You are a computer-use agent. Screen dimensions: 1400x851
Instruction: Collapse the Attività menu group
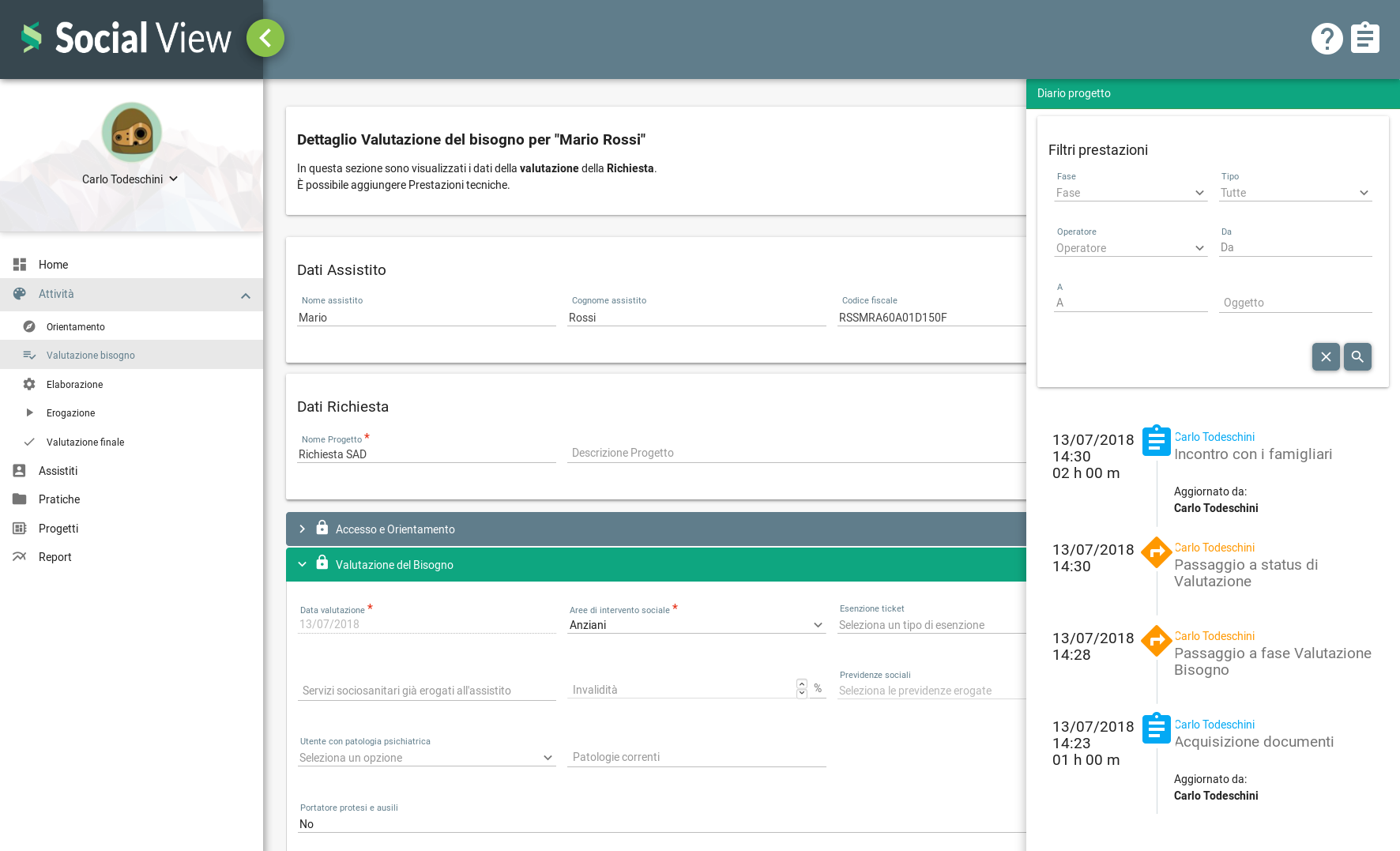[245, 296]
